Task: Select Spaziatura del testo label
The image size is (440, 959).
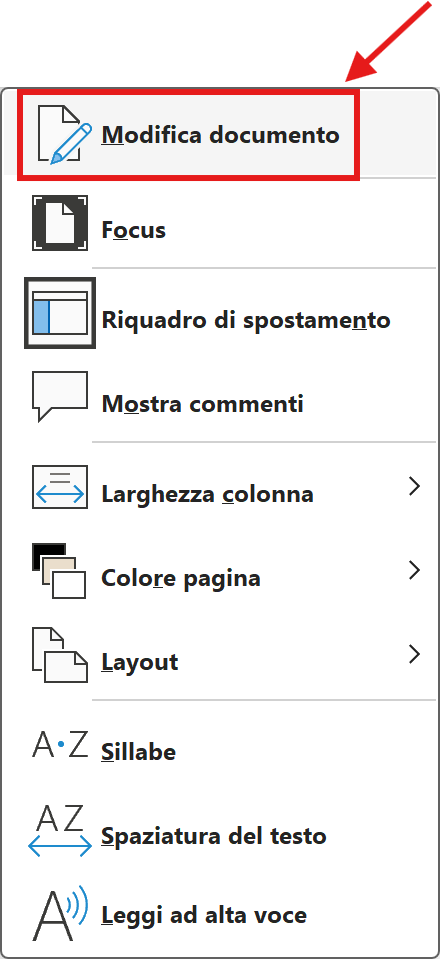Action: tap(214, 836)
